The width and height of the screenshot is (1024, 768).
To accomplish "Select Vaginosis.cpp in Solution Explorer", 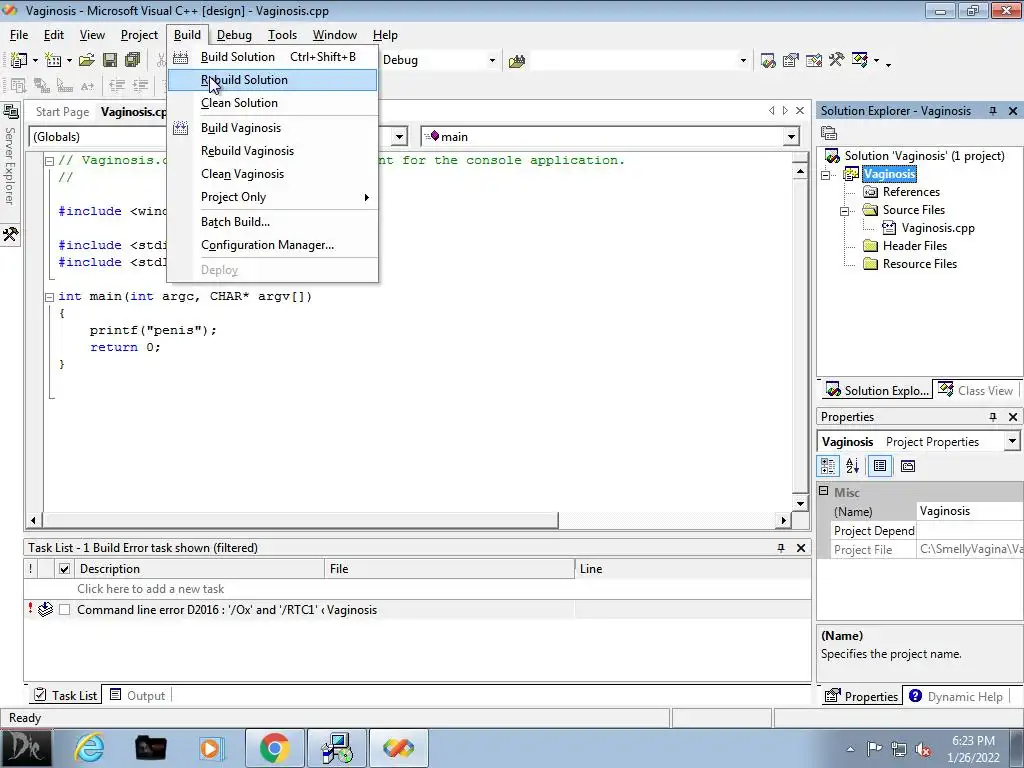I will [x=938, y=228].
